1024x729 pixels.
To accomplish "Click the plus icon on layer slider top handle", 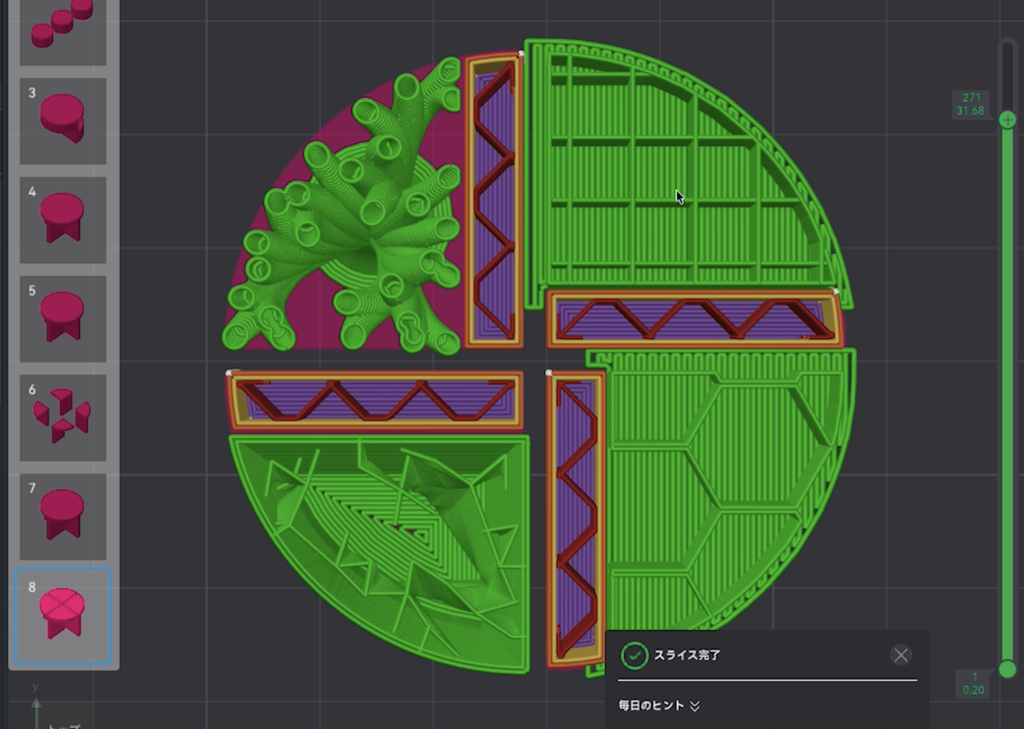I will pos(1008,120).
